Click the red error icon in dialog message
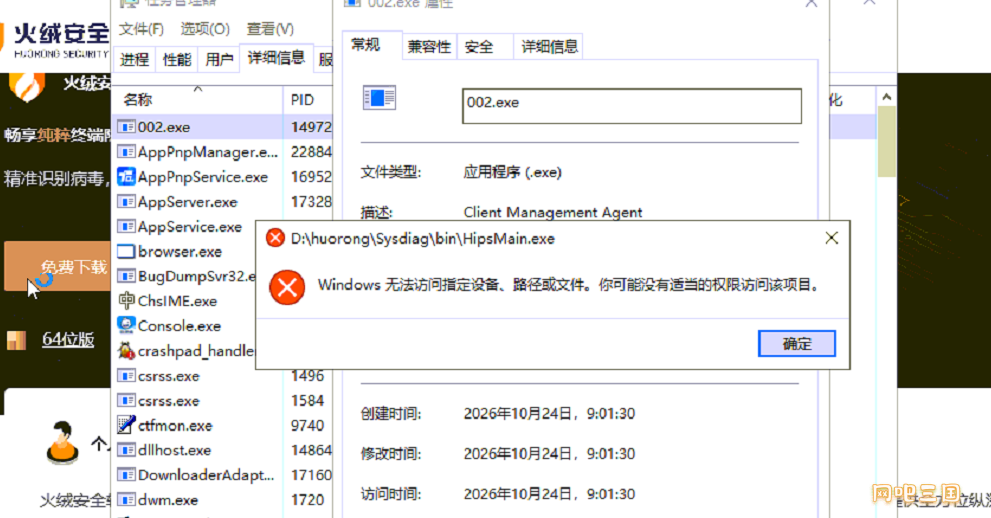 (x=287, y=287)
